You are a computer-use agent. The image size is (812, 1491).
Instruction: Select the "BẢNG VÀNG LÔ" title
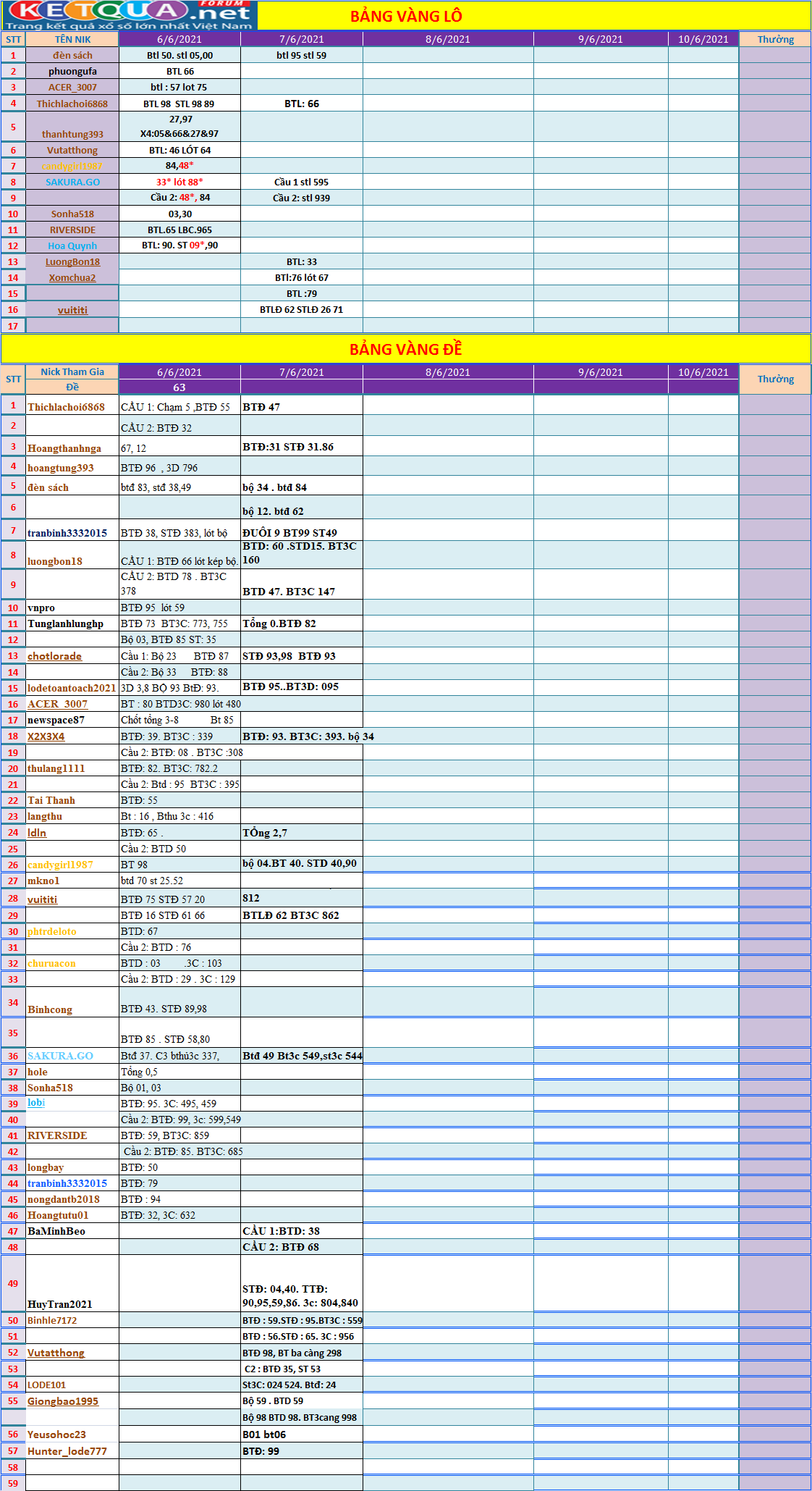(x=406, y=17)
